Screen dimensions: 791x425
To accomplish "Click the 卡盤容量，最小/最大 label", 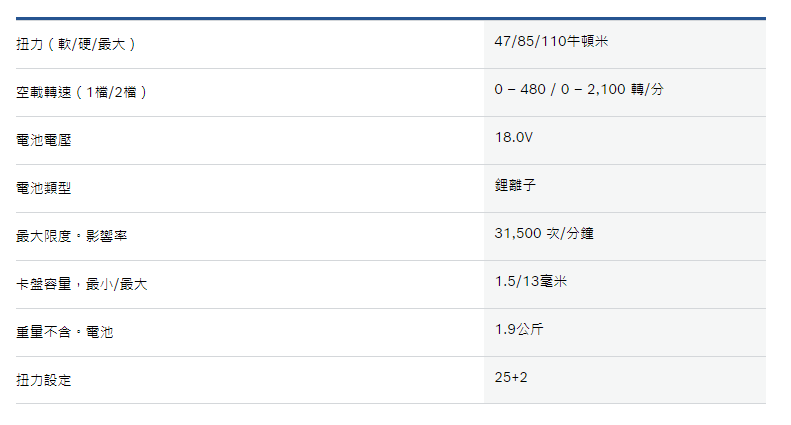I will [x=82, y=284].
